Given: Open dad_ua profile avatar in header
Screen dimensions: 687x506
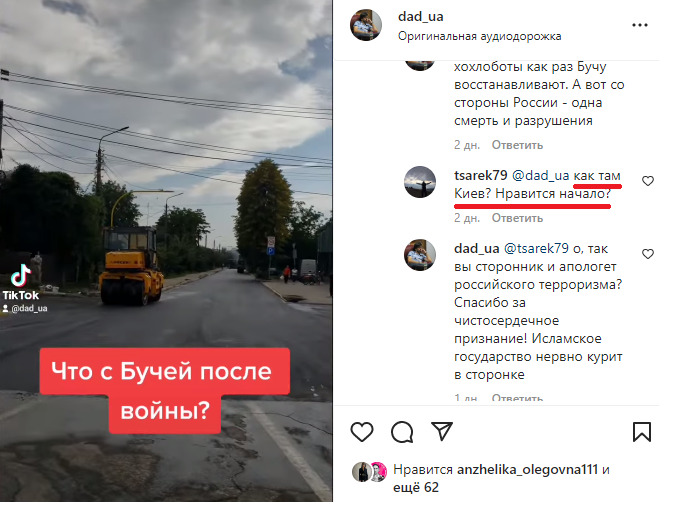Looking at the screenshot, I should [x=366, y=25].
